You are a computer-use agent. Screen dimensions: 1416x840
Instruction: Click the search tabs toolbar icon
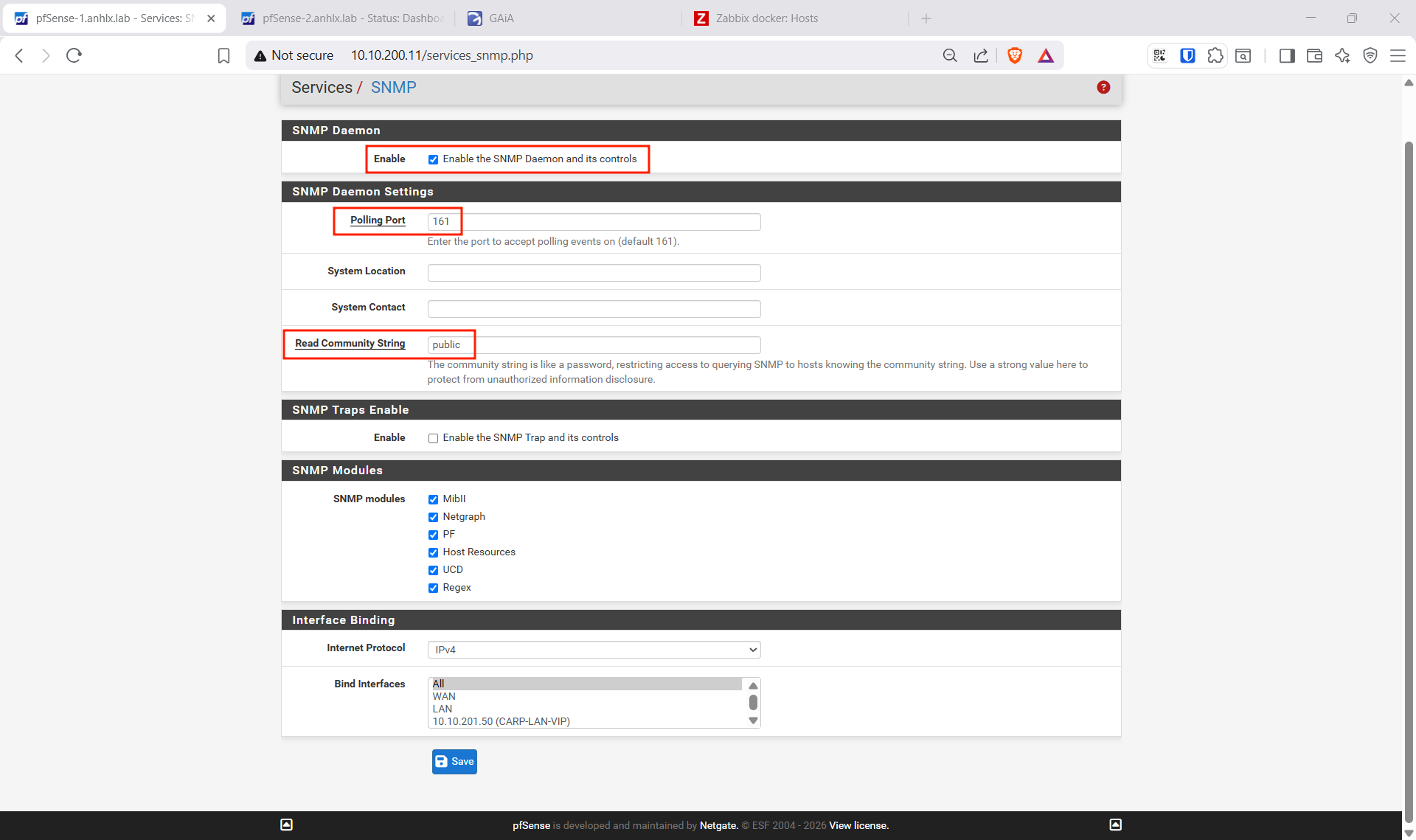pyautogui.click(x=1243, y=55)
